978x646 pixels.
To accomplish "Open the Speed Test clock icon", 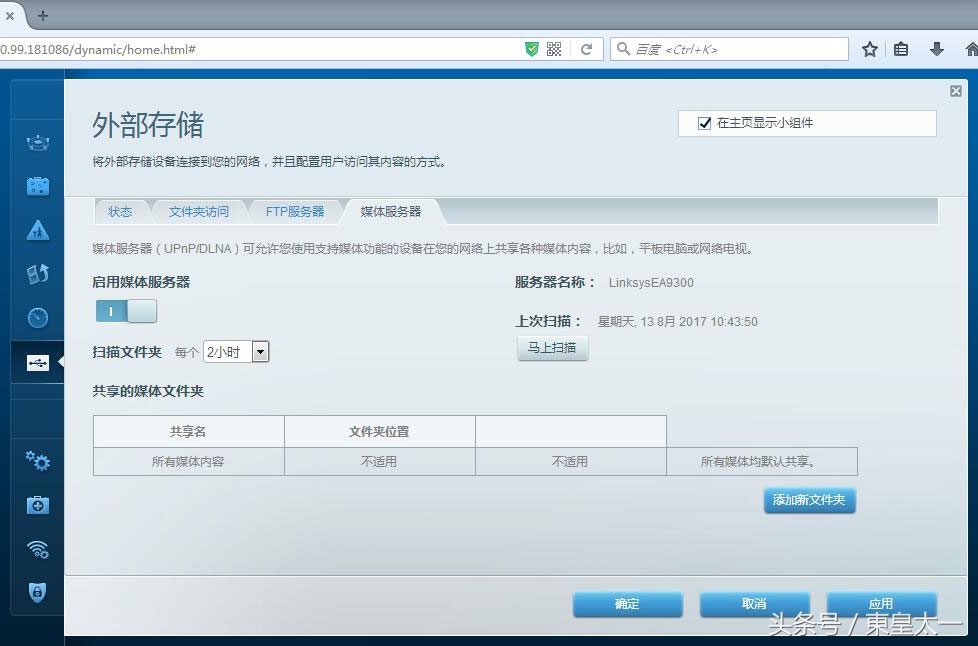I will pyautogui.click(x=37, y=318).
